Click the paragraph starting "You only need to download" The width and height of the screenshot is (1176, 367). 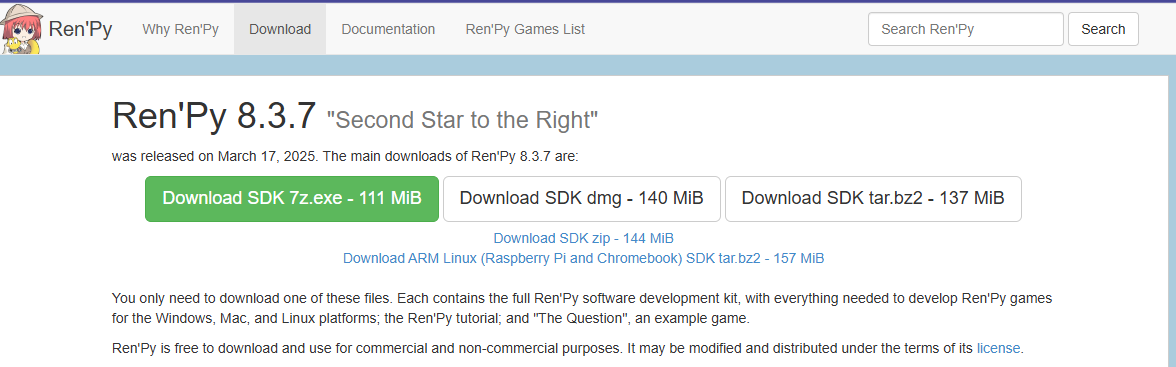click(x=581, y=308)
